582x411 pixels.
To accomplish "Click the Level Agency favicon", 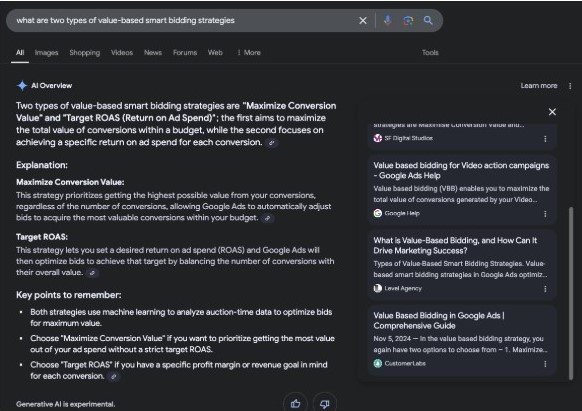I will (x=377, y=288).
